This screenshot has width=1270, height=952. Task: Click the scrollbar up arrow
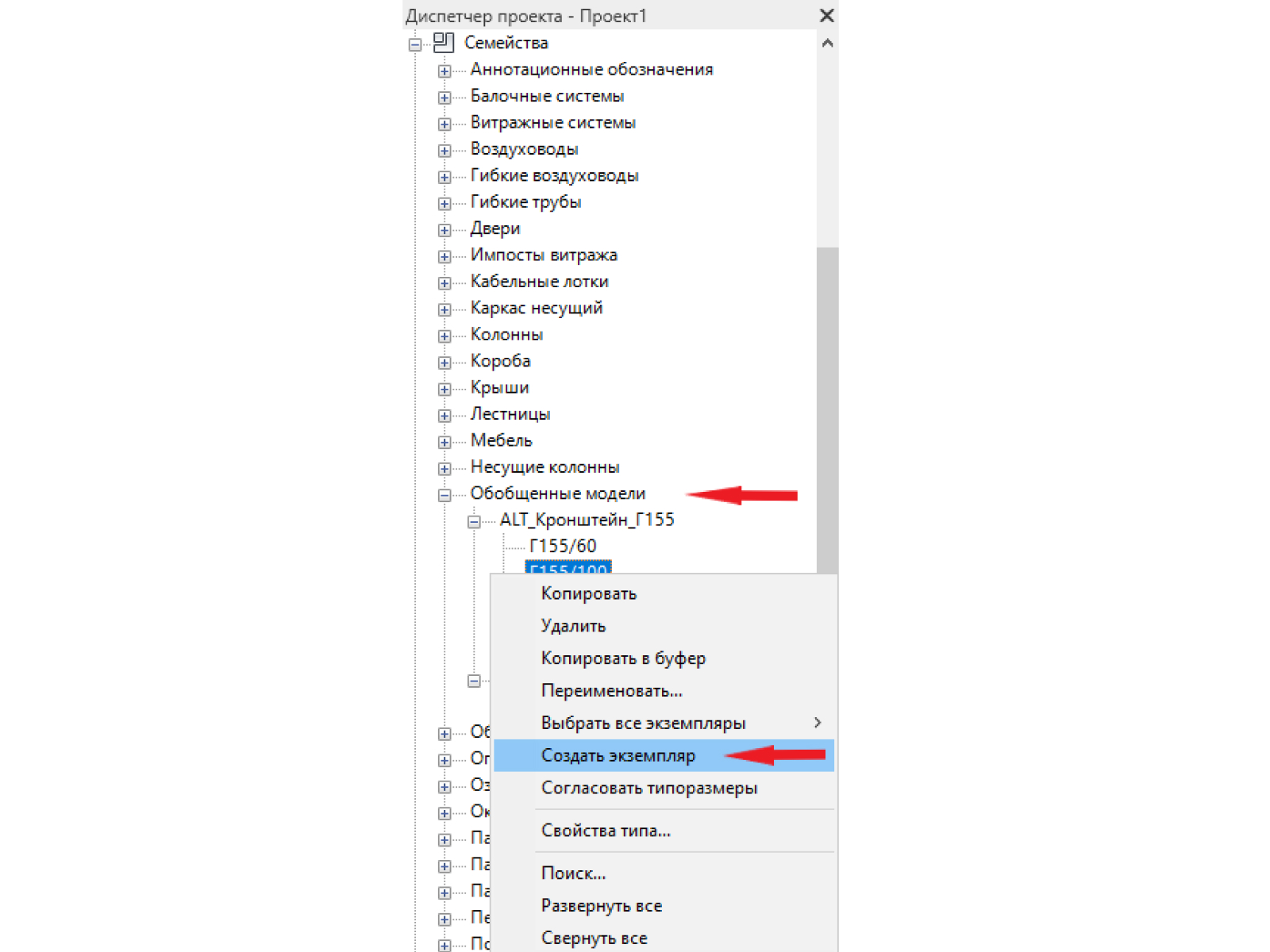(x=827, y=44)
